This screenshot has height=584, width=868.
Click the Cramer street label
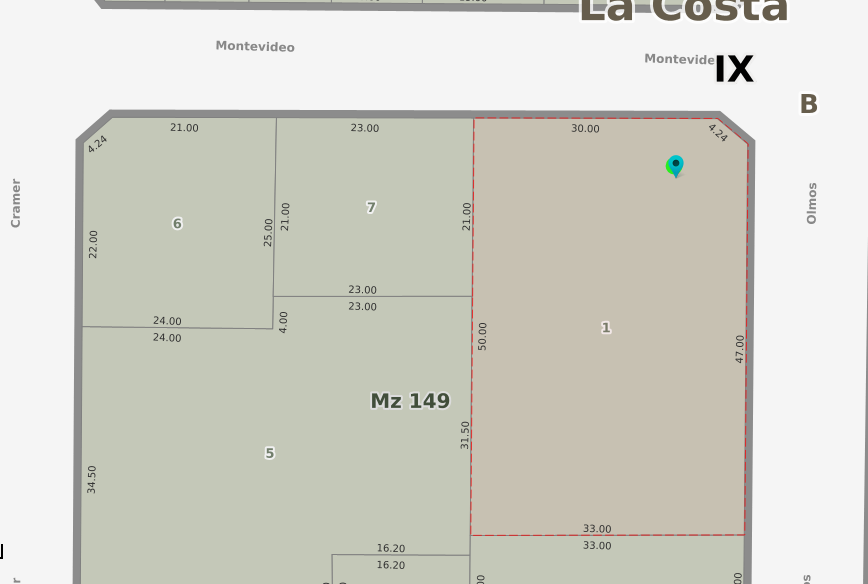pyautogui.click(x=16, y=203)
